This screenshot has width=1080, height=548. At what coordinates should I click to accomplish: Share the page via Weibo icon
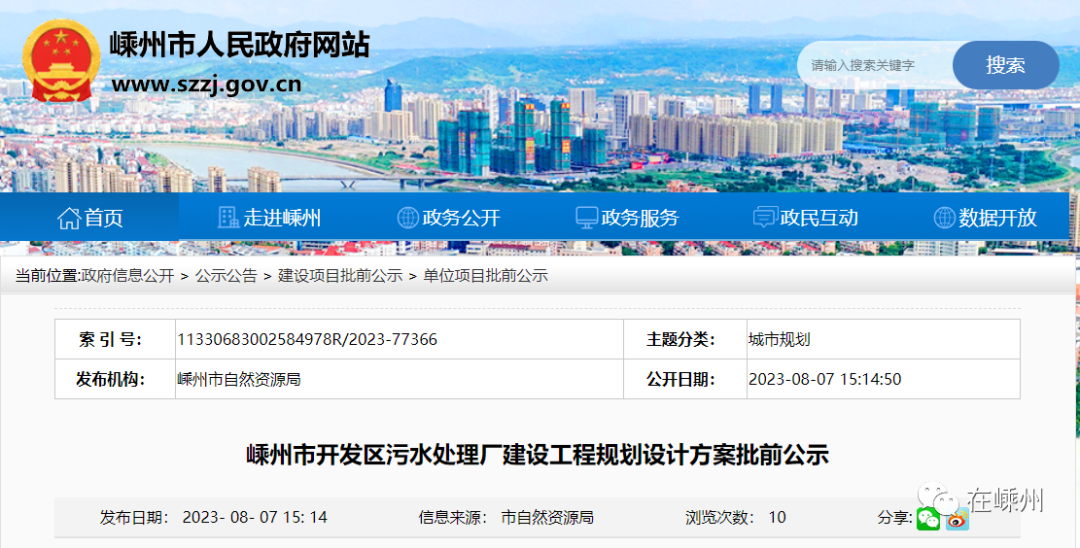[958, 518]
